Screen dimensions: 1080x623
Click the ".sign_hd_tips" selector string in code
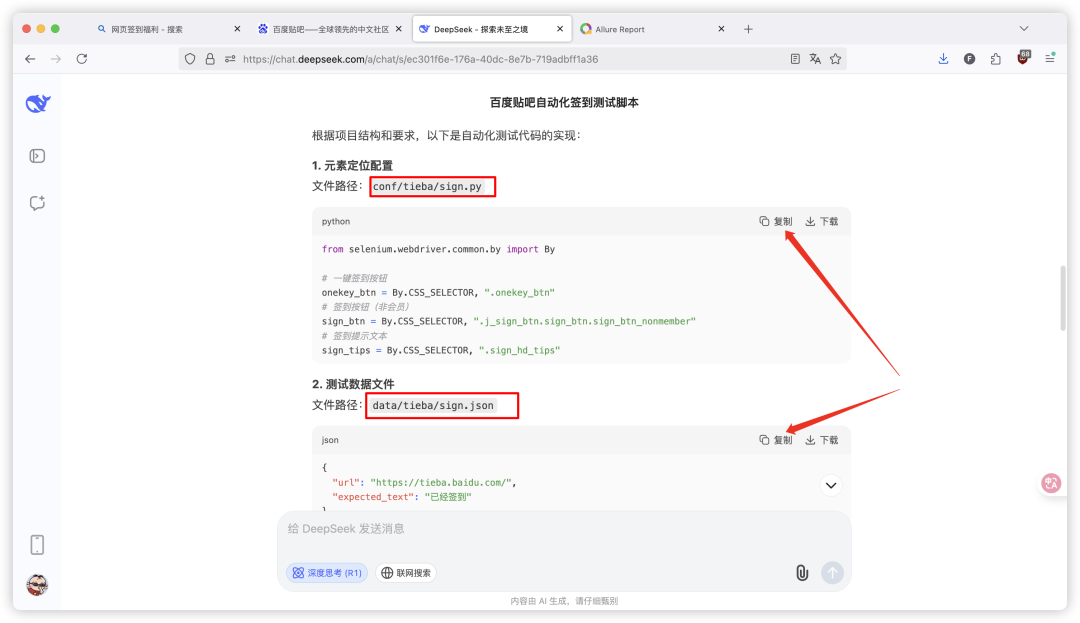click(519, 350)
